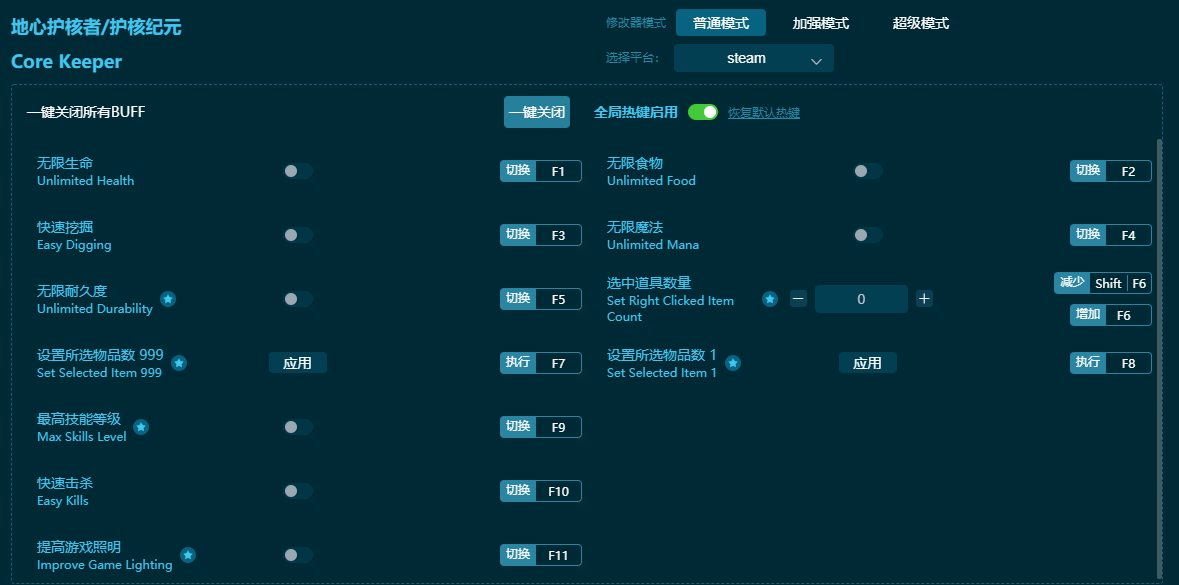Switch to the 超级模式 tab

point(920,22)
